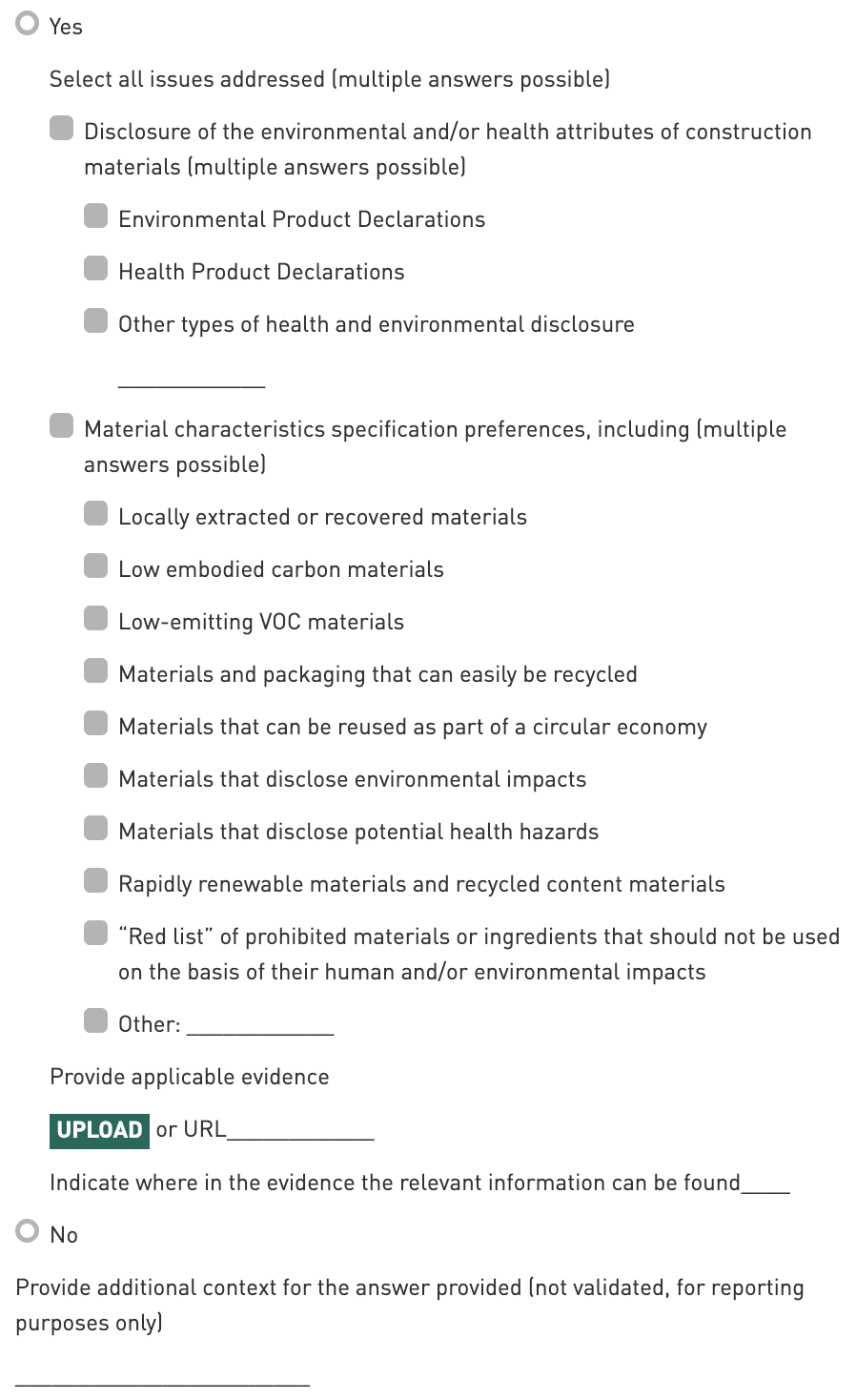Check Rapidly renewable and recycled content materials
The width and height of the screenshot is (856, 1400).
96,881
